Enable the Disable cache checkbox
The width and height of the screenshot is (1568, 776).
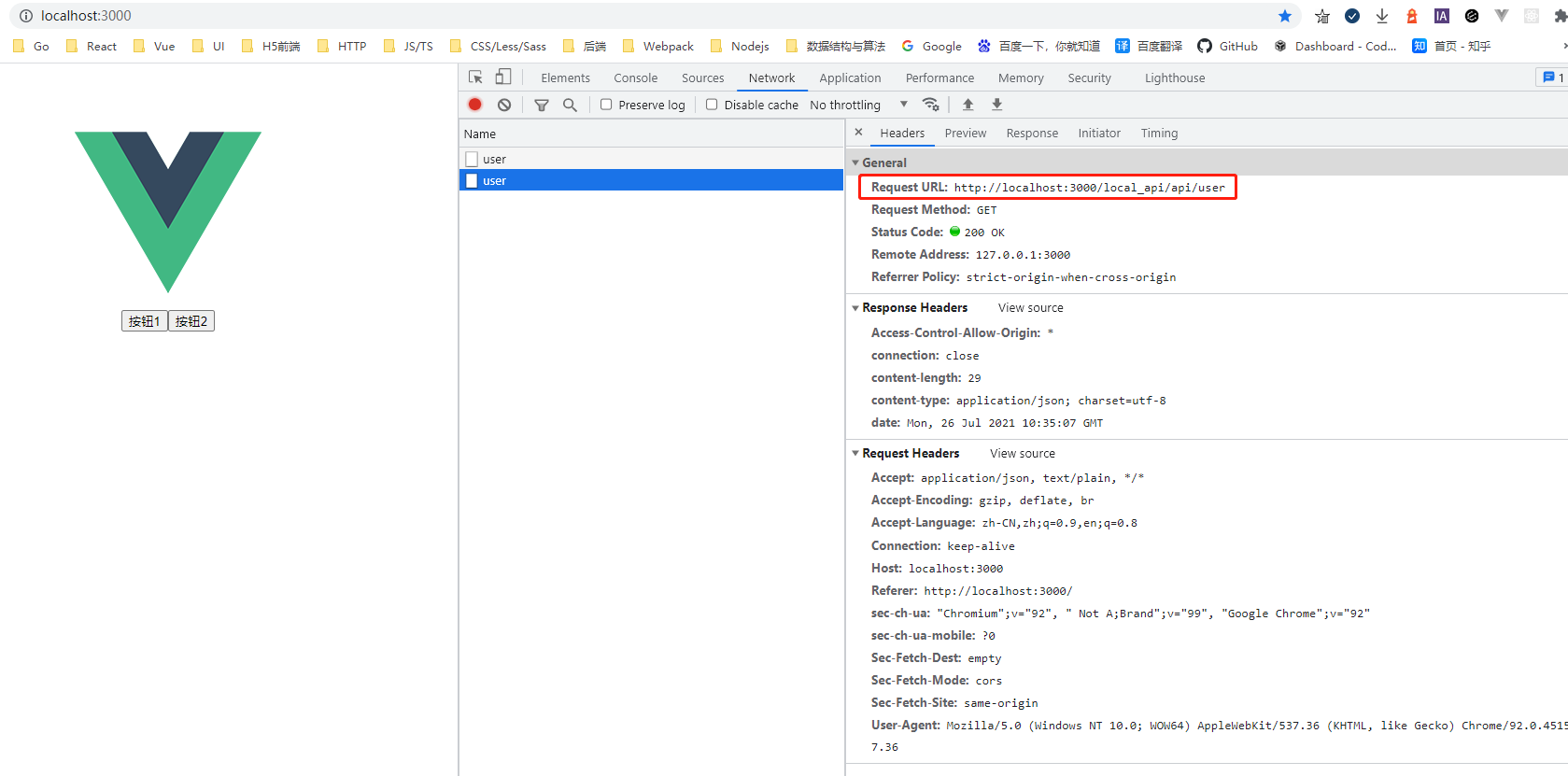pos(712,105)
